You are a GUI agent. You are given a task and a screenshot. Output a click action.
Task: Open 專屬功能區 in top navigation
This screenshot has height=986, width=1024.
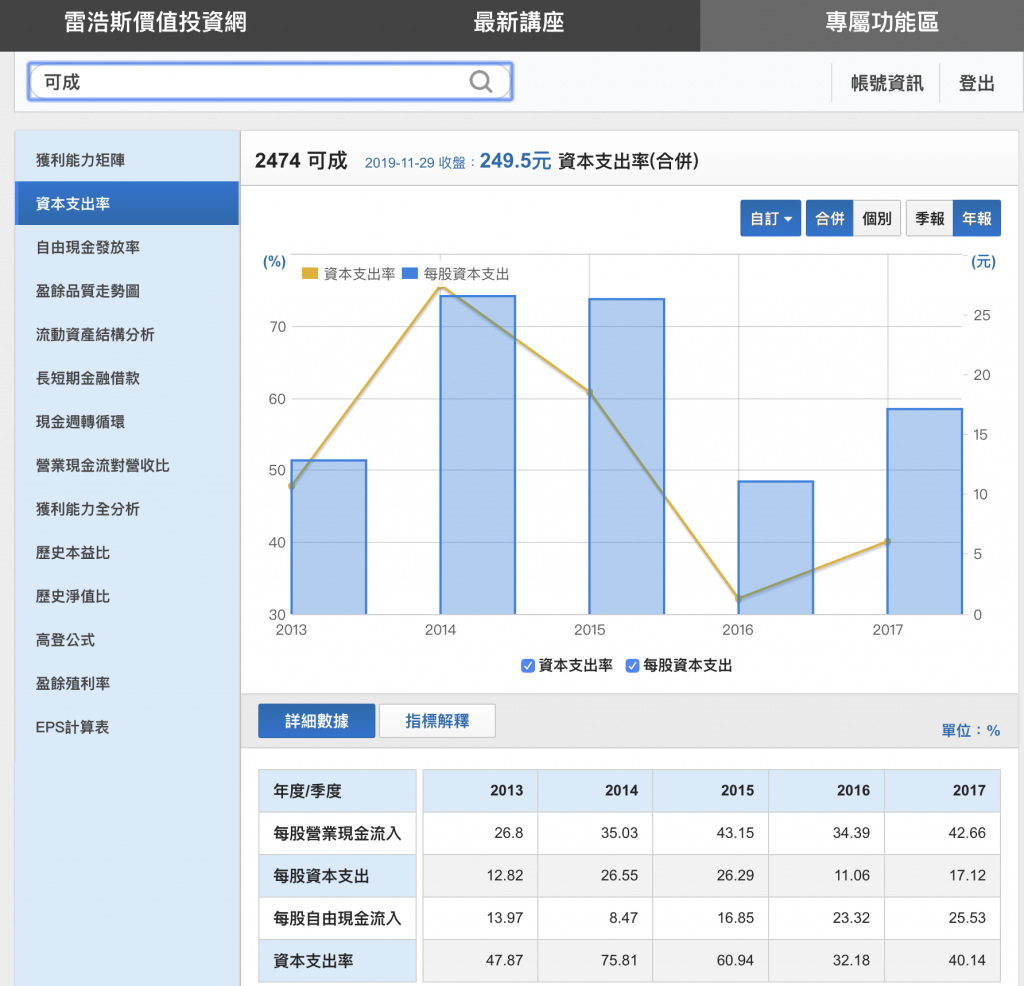(881, 24)
